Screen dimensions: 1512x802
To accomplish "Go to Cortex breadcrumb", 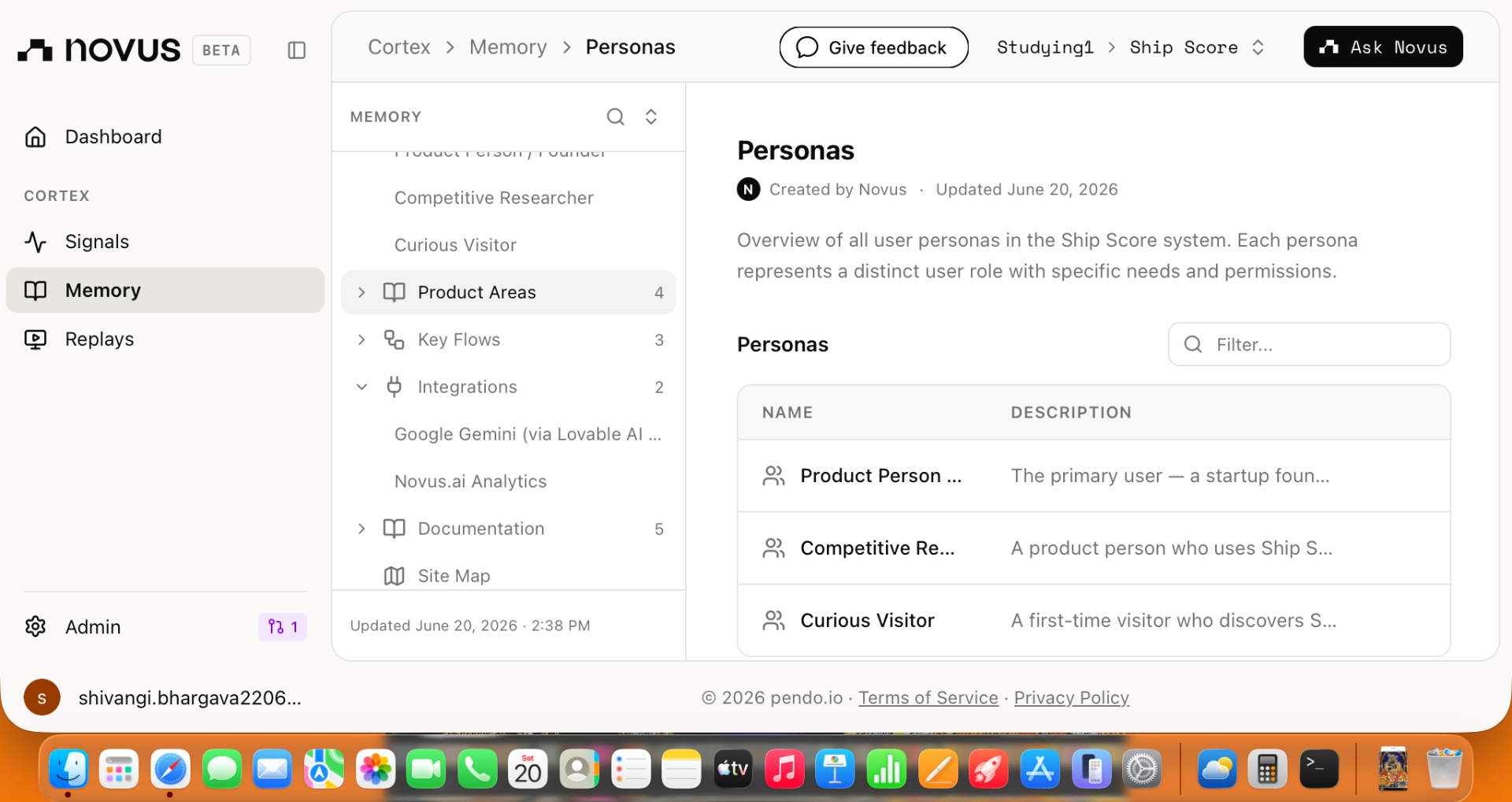I will click(399, 47).
